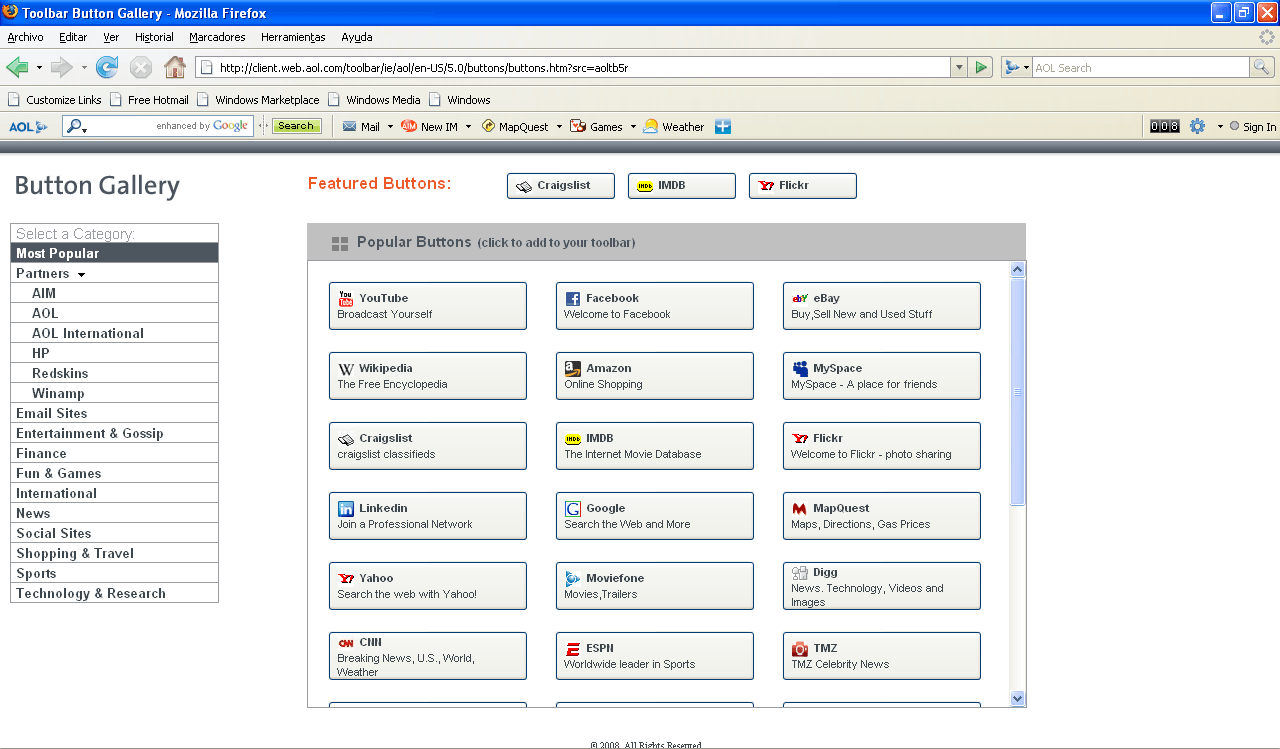Expand the Mail dropdown arrow
This screenshot has width=1280, height=749.
(392, 126)
